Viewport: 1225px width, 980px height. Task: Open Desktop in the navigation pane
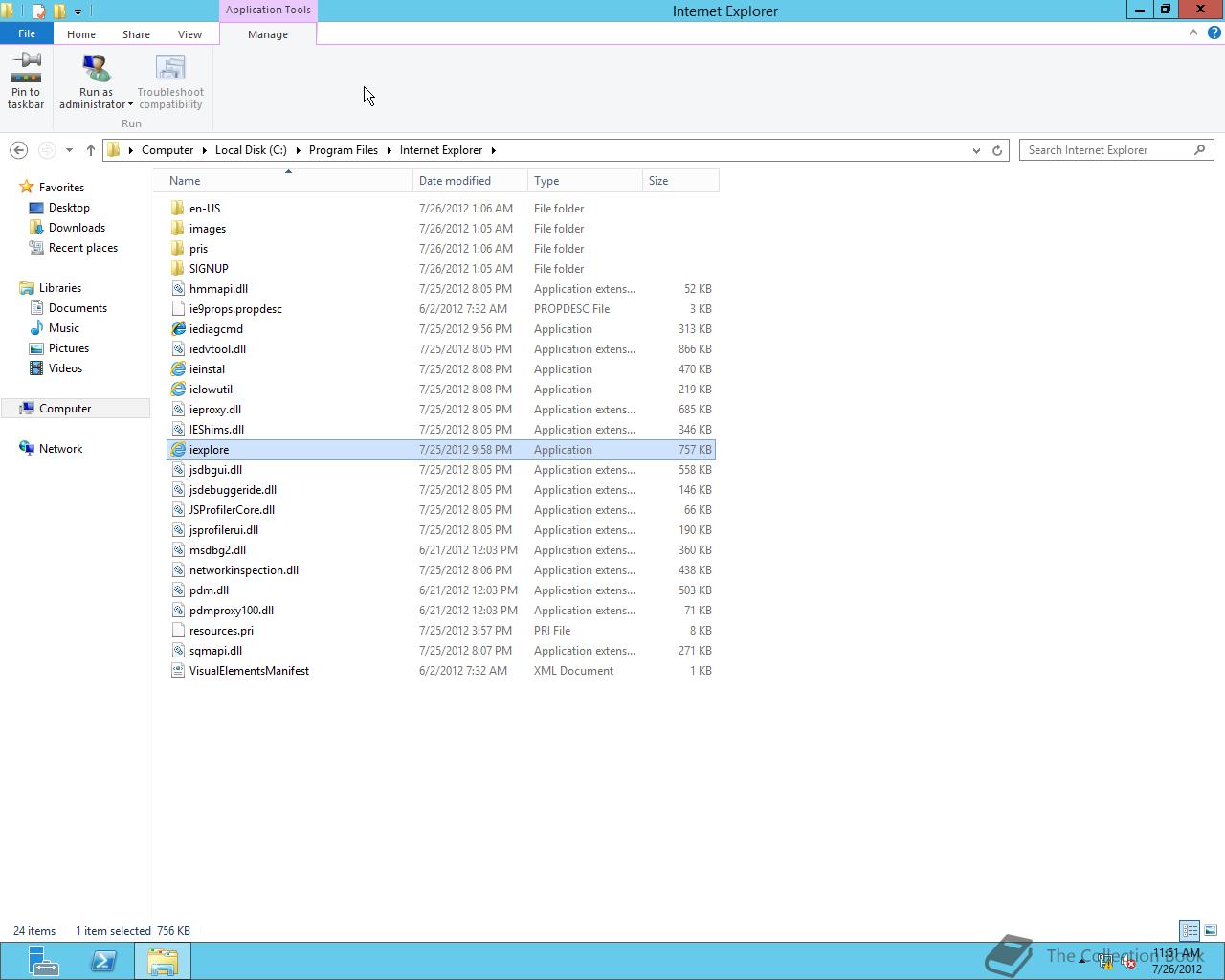point(69,208)
